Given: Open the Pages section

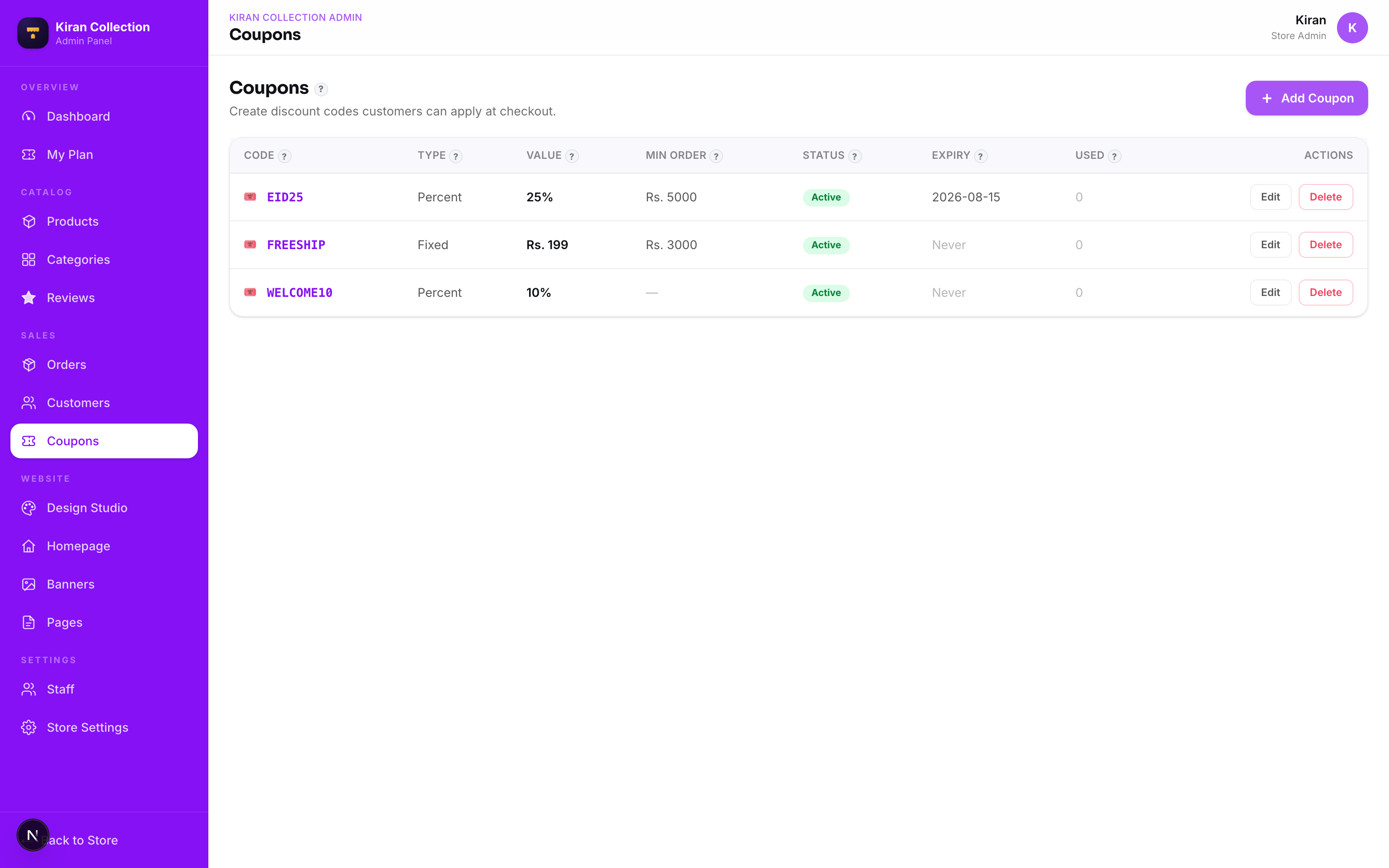Looking at the screenshot, I should 104,622.
